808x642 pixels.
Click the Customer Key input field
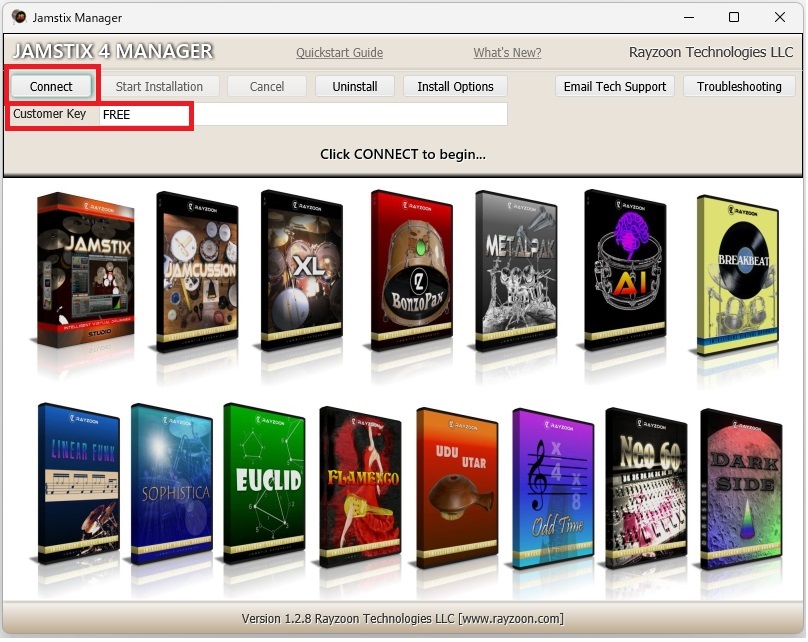[300, 115]
